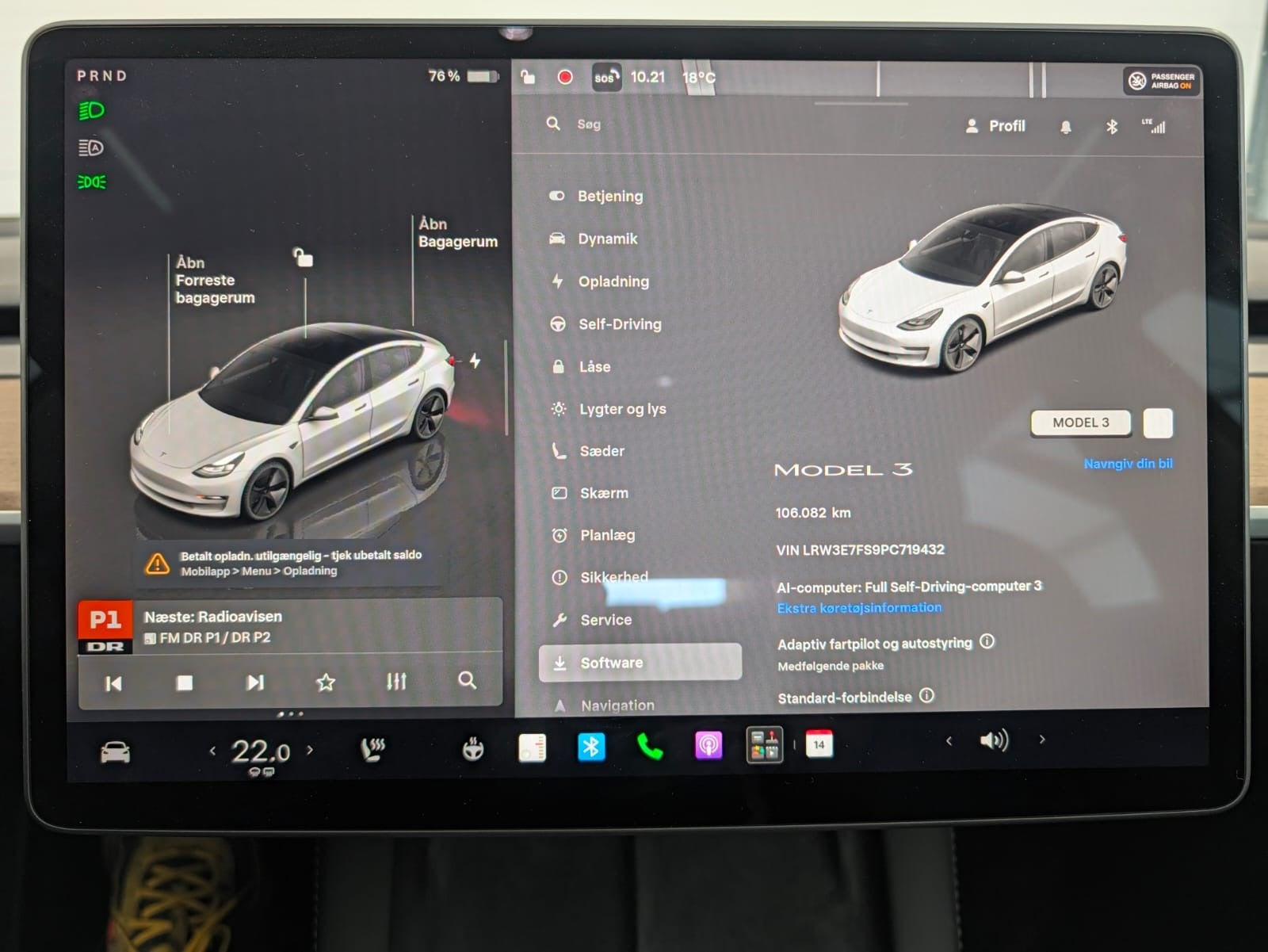Image resolution: width=1268 pixels, height=952 pixels.
Task: Open the Bluetooth app in dock
Action: point(591,747)
